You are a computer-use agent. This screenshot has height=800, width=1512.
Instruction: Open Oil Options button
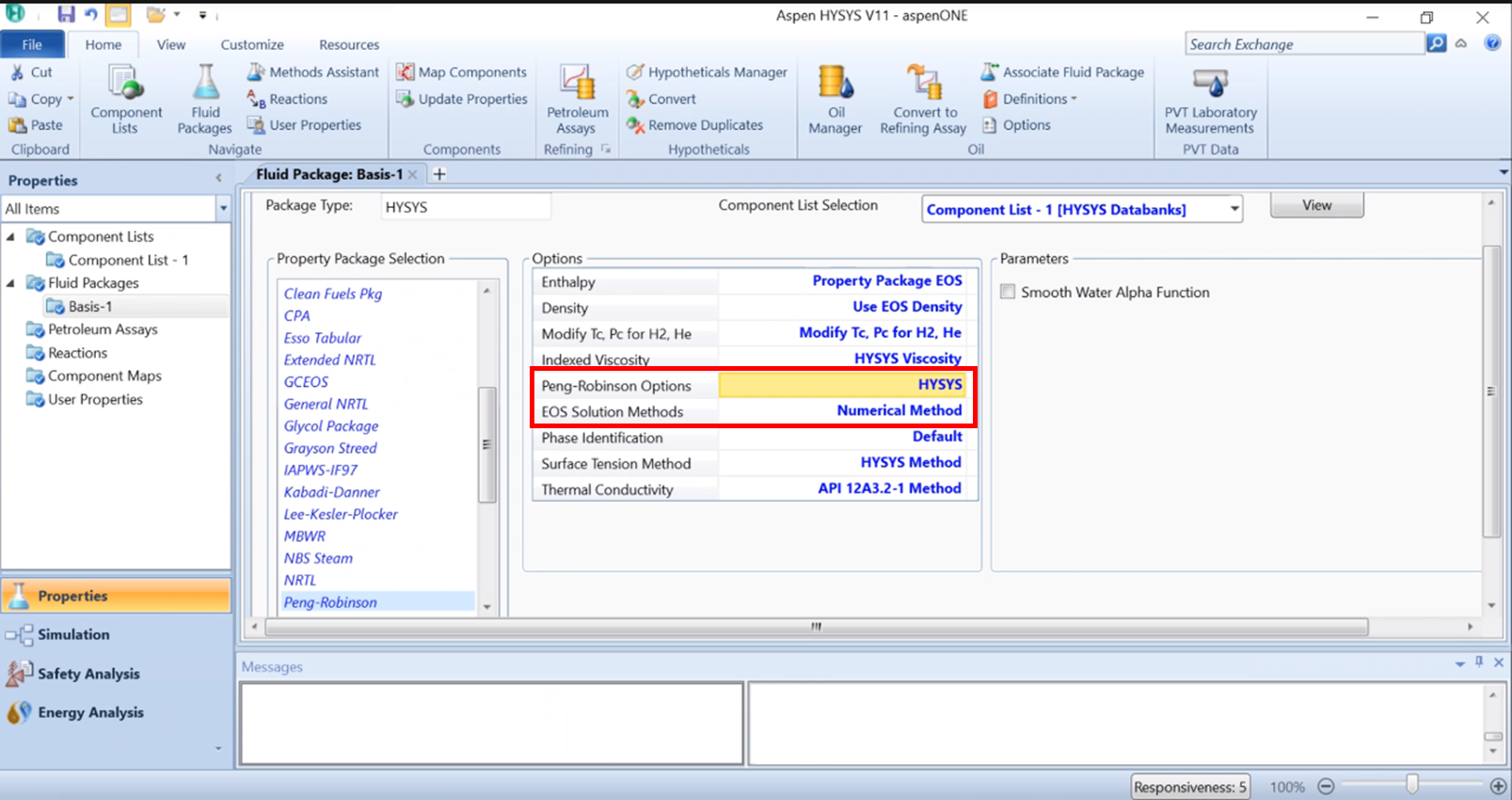(x=1016, y=125)
